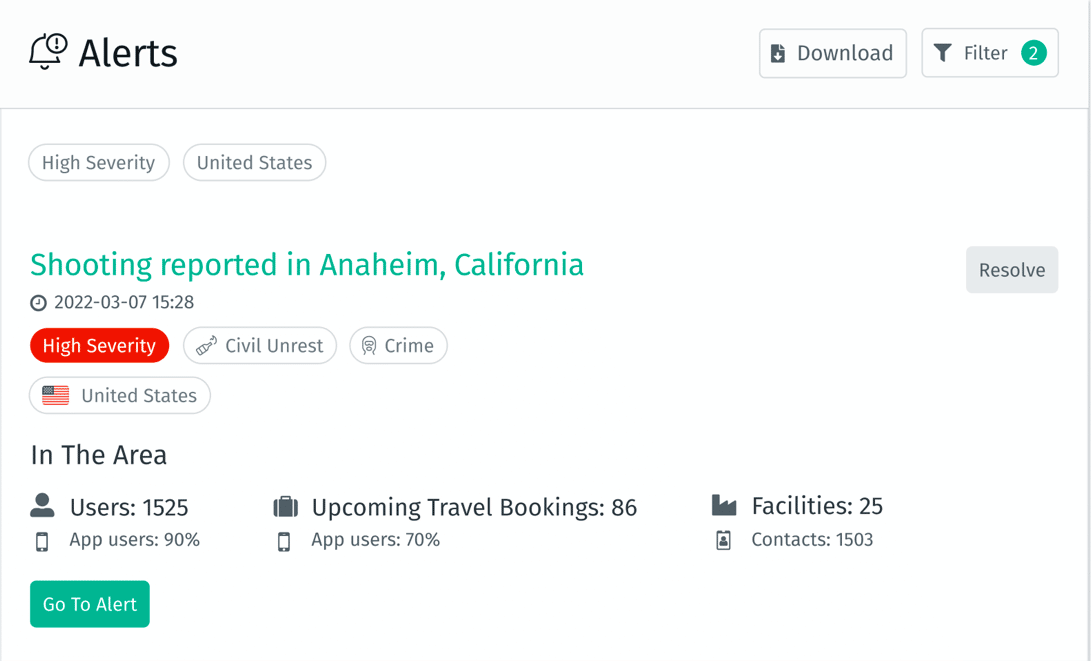
Task: Click the Alerts bell icon
Action: click(x=47, y=52)
